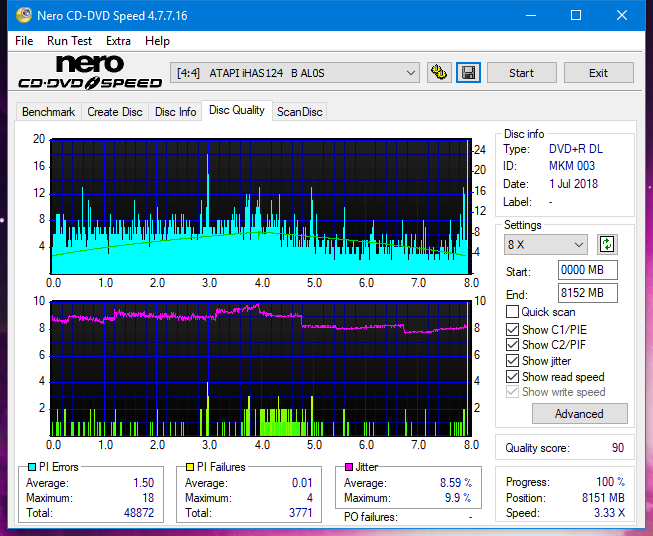Click PI Failures total 3771 value
This screenshot has width=653, height=536.
coord(301,513)
